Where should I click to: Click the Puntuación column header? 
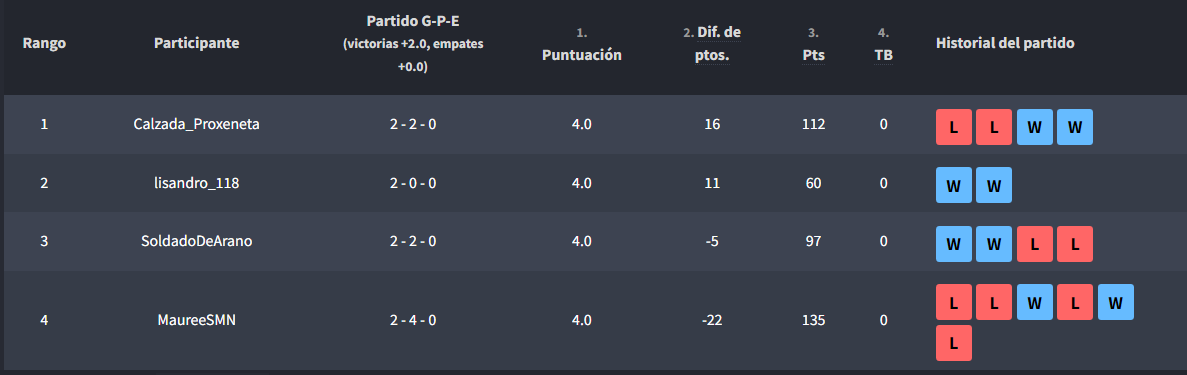[x=581, y=55]
